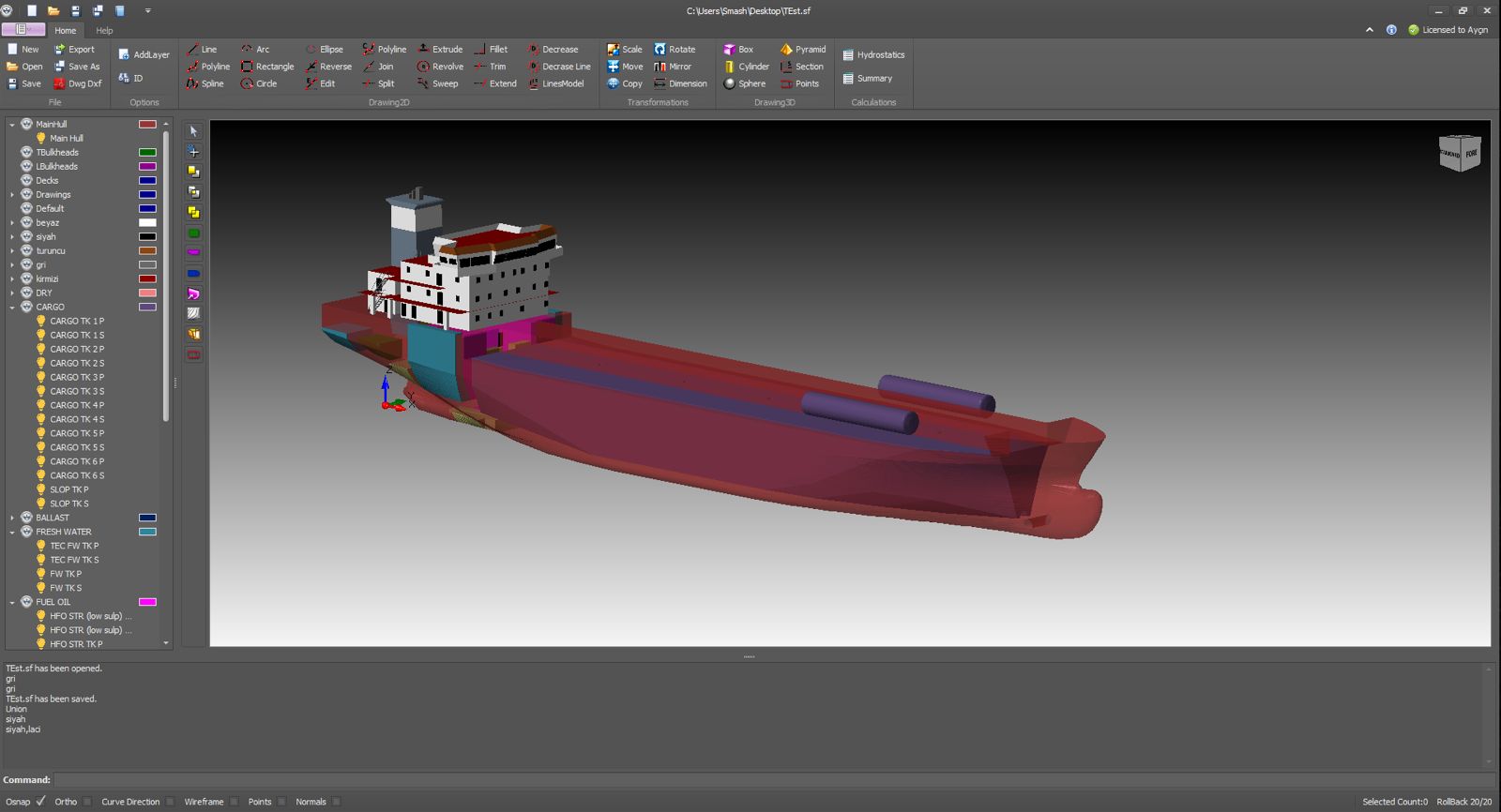Turn on Ortho mode checkbox
This screenshot has height=812, width=1501.
click(87, 802)
